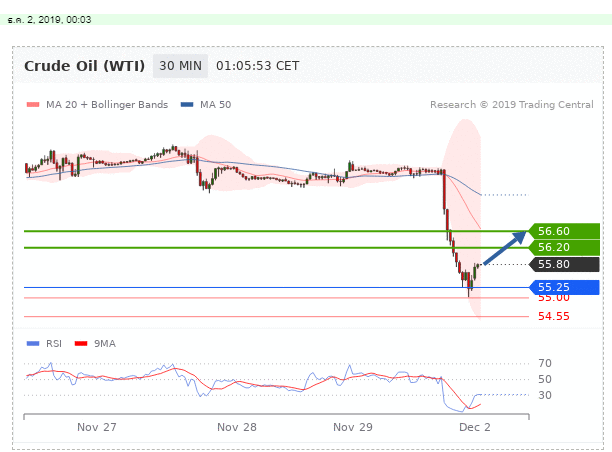Click the RSI 50 axis label
612x452 pixels.
tap(545, 379)
